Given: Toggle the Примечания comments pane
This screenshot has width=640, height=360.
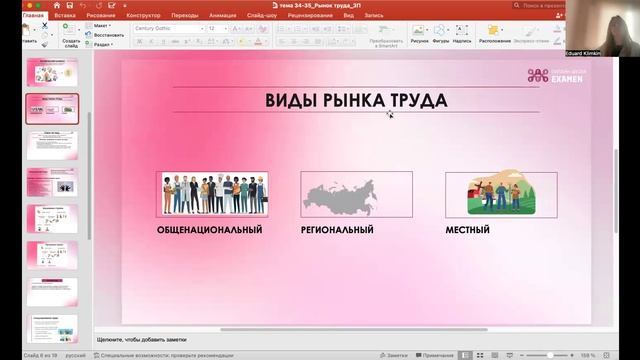Looking at the screenshot, I should click(434, 355).
